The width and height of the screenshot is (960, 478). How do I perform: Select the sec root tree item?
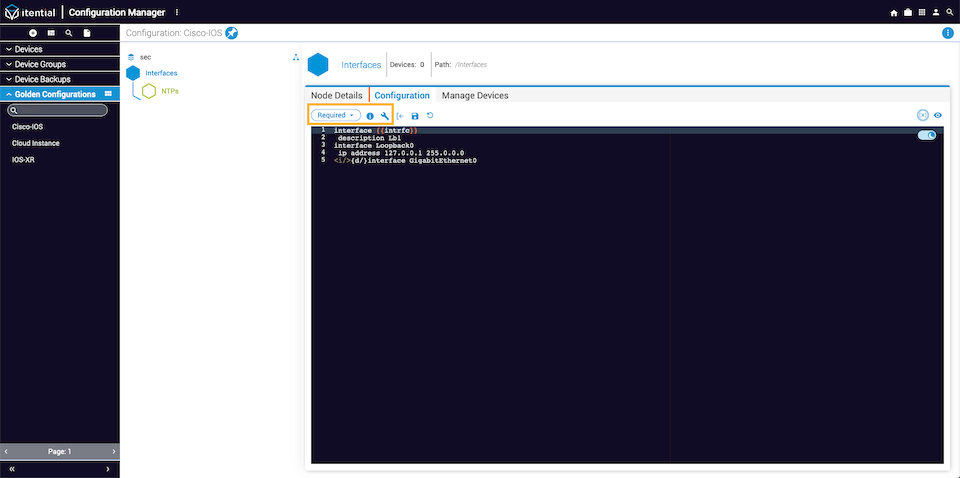(x=146, y=57)
